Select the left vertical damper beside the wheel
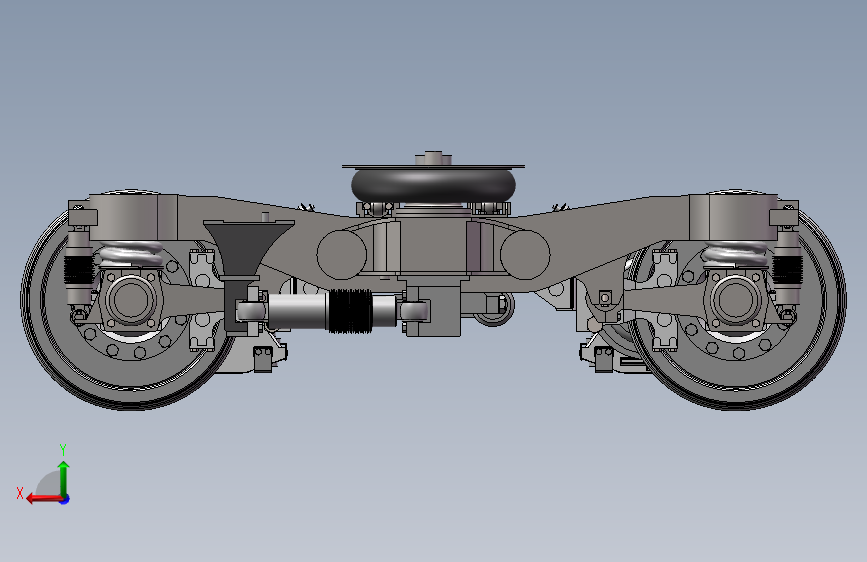Viewport: 867px width, 562px height. coord(79,267)
